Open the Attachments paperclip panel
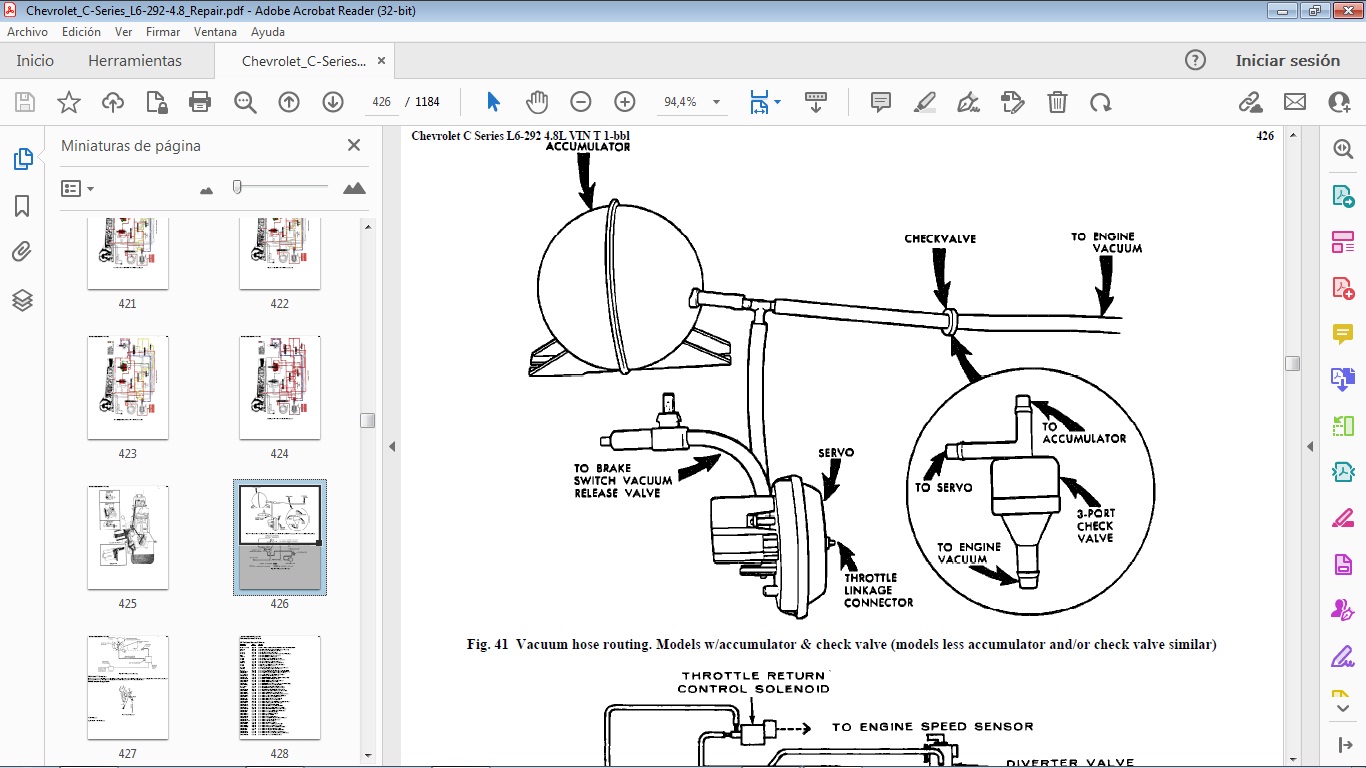 pyautogui.click(x=22, y=252)
